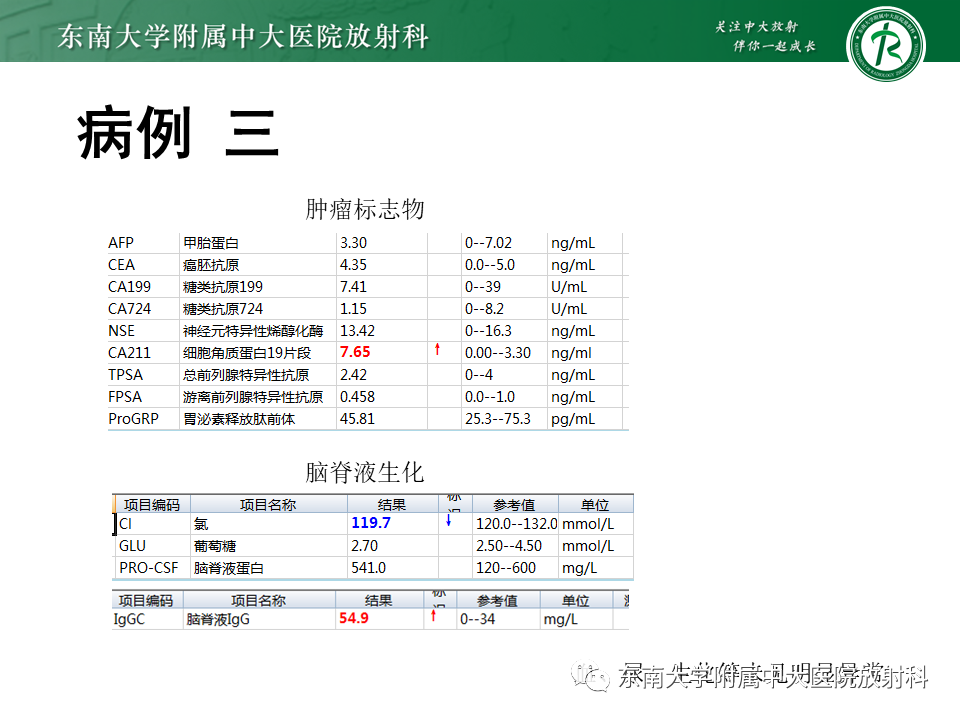Image resolution: width=960 pixels, height=720 pixels.
Task: Click the 东南大学附属中大医院放射科 header title
Action: pos(243,37)
